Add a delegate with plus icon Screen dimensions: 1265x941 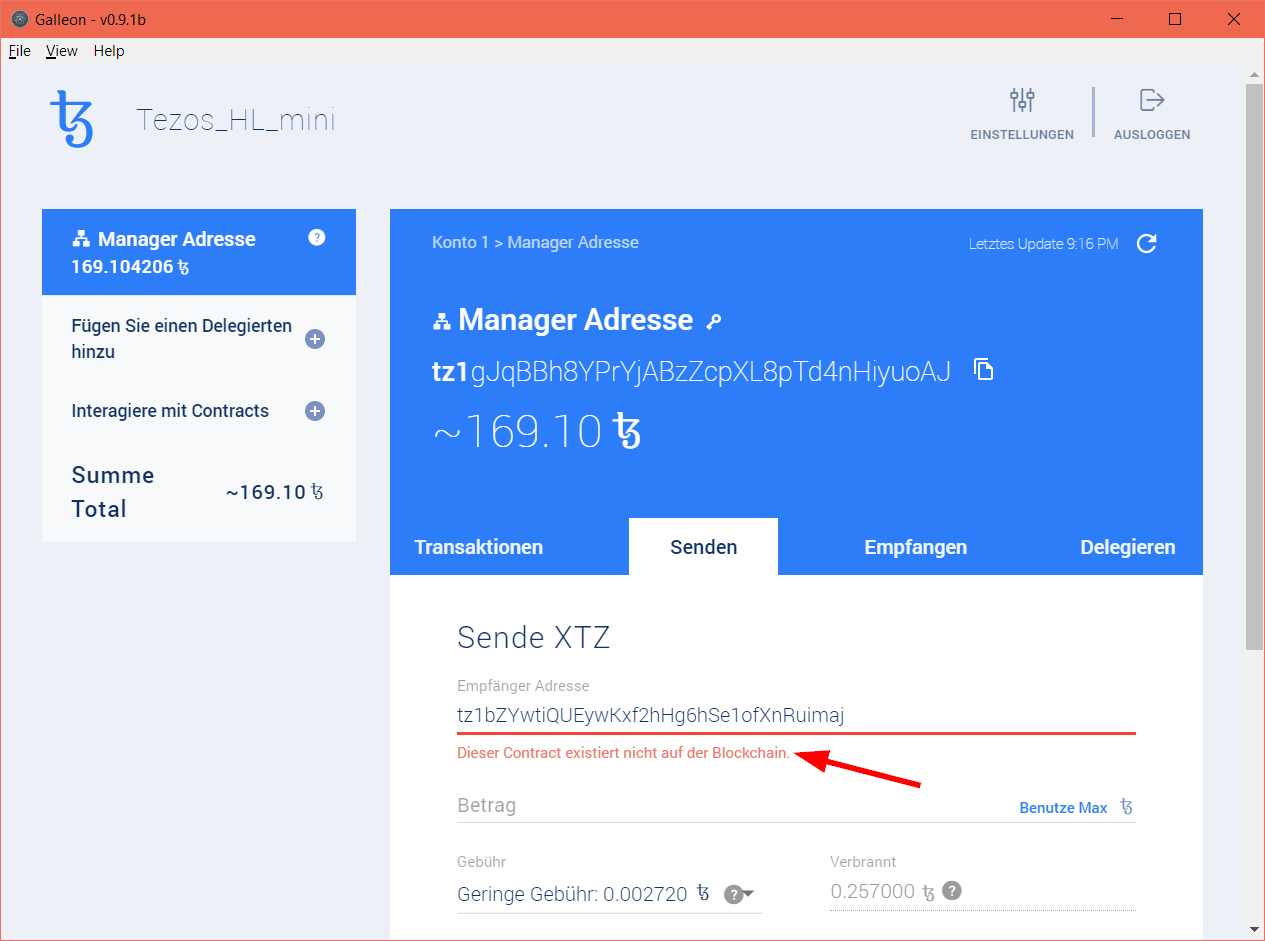click(314, 339)
